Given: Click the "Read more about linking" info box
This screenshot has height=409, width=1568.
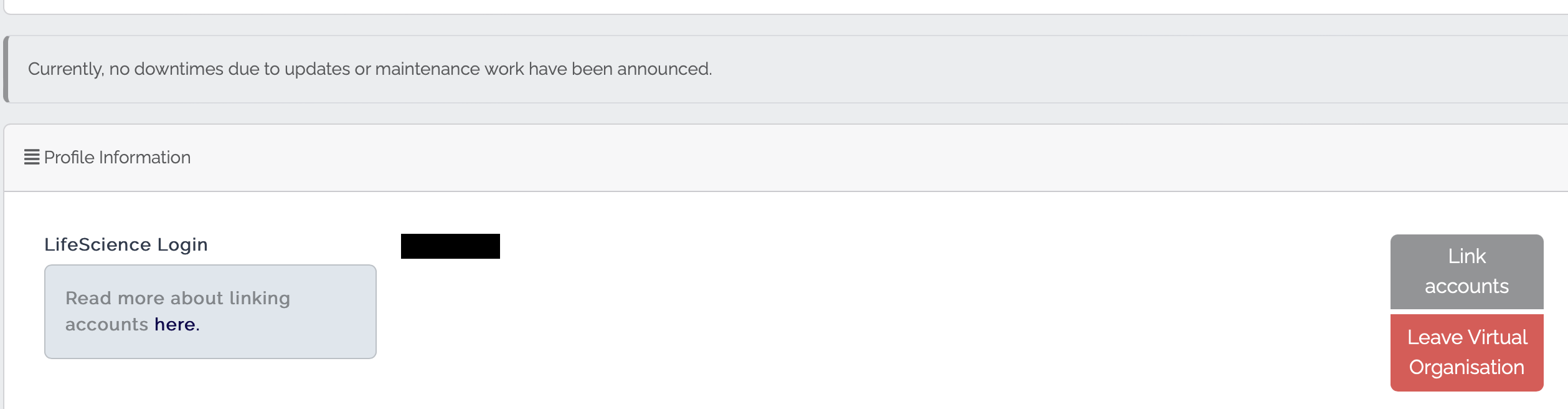Looking at the screenshot, I should point(210,311).
